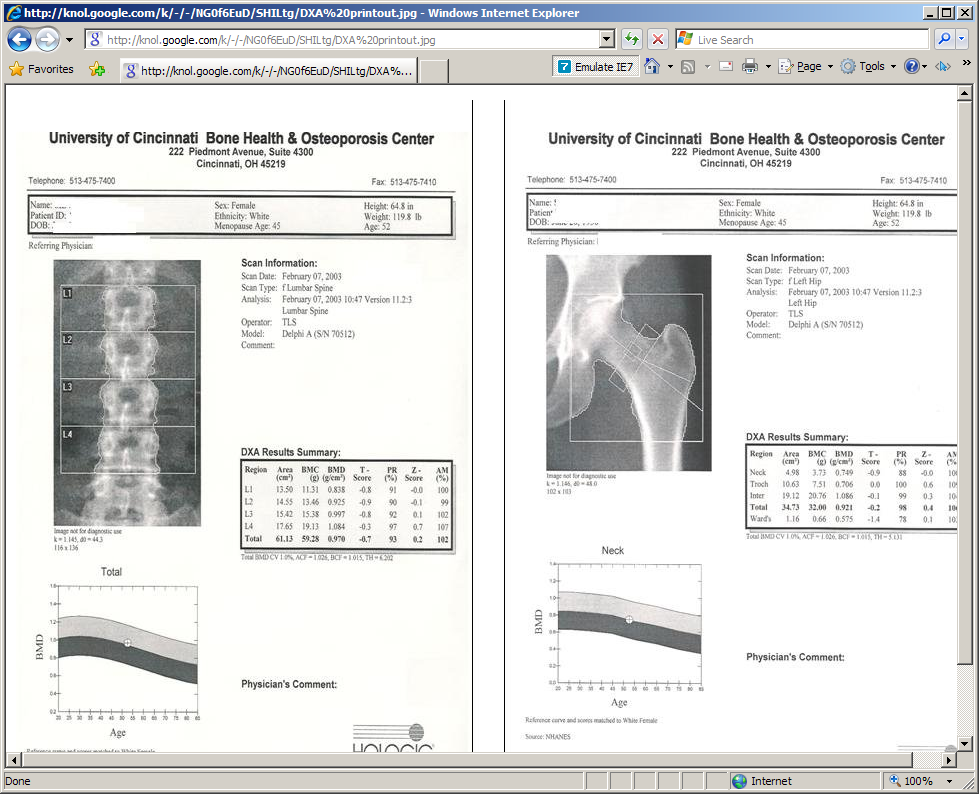Open a new blank tab
This screenshot has width=979, height=794.
(433, 71)
